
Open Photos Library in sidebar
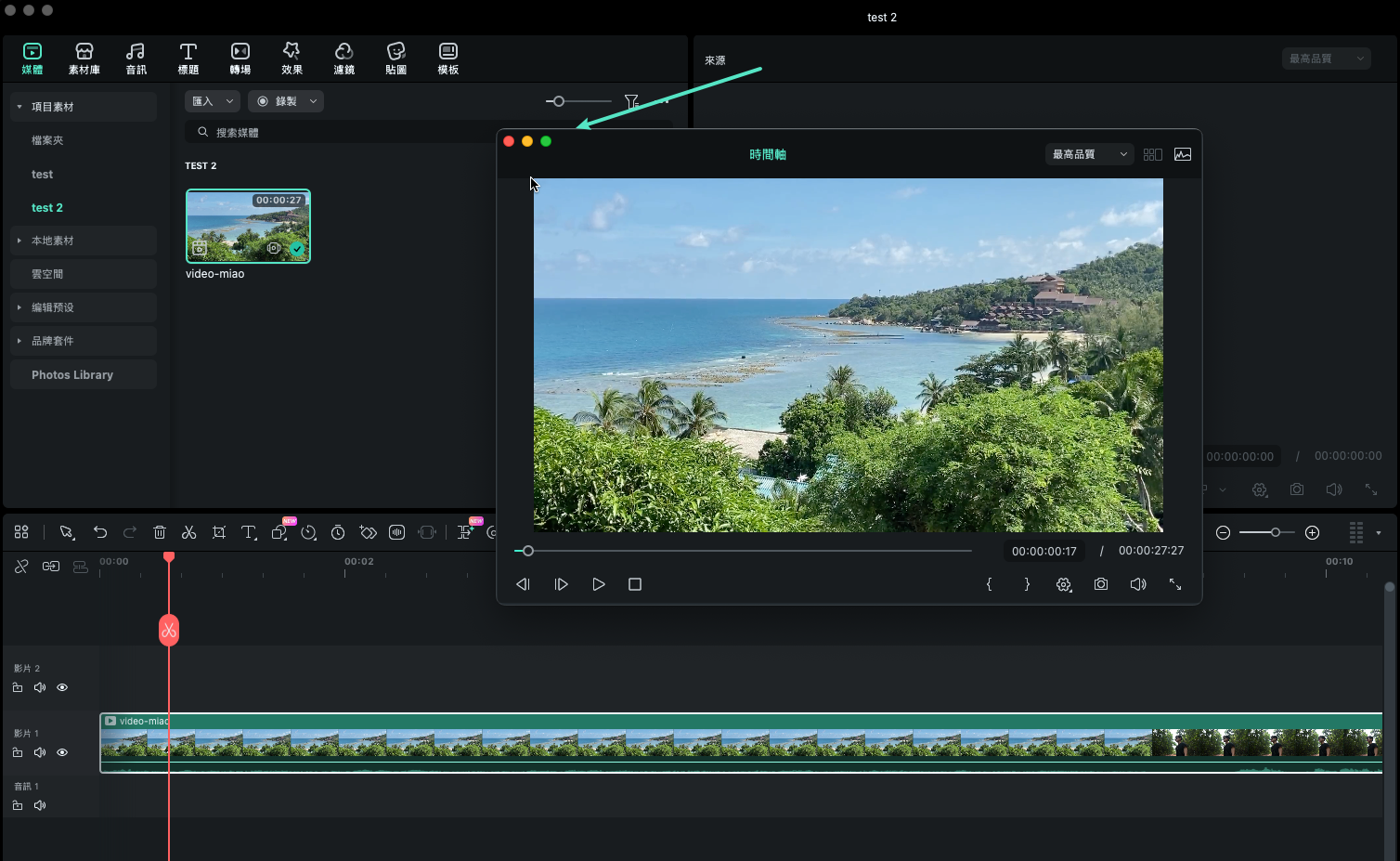[72, 374]
